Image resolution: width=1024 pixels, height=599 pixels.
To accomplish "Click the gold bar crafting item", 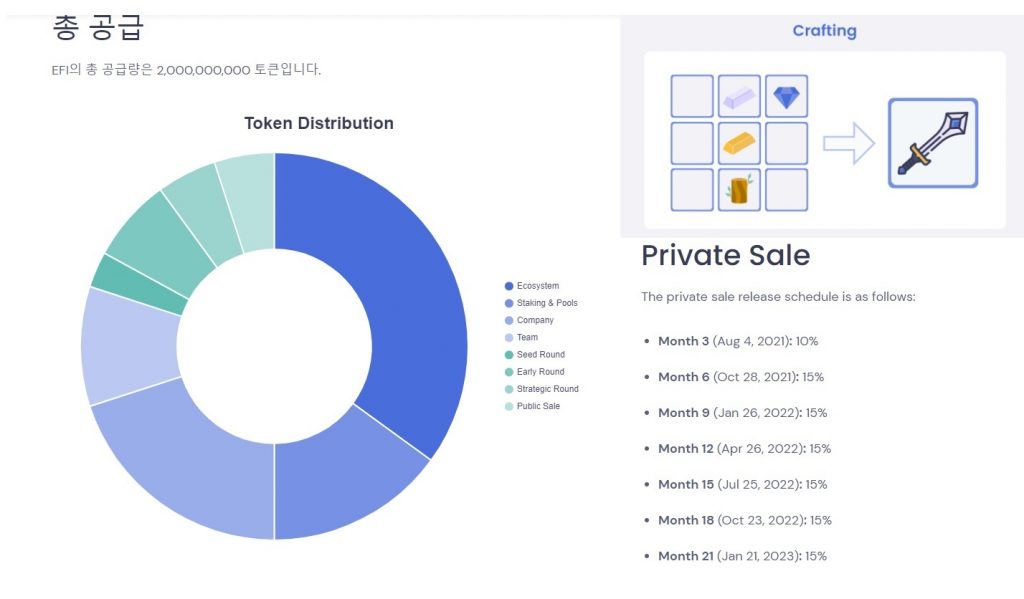I will point(739,143).
